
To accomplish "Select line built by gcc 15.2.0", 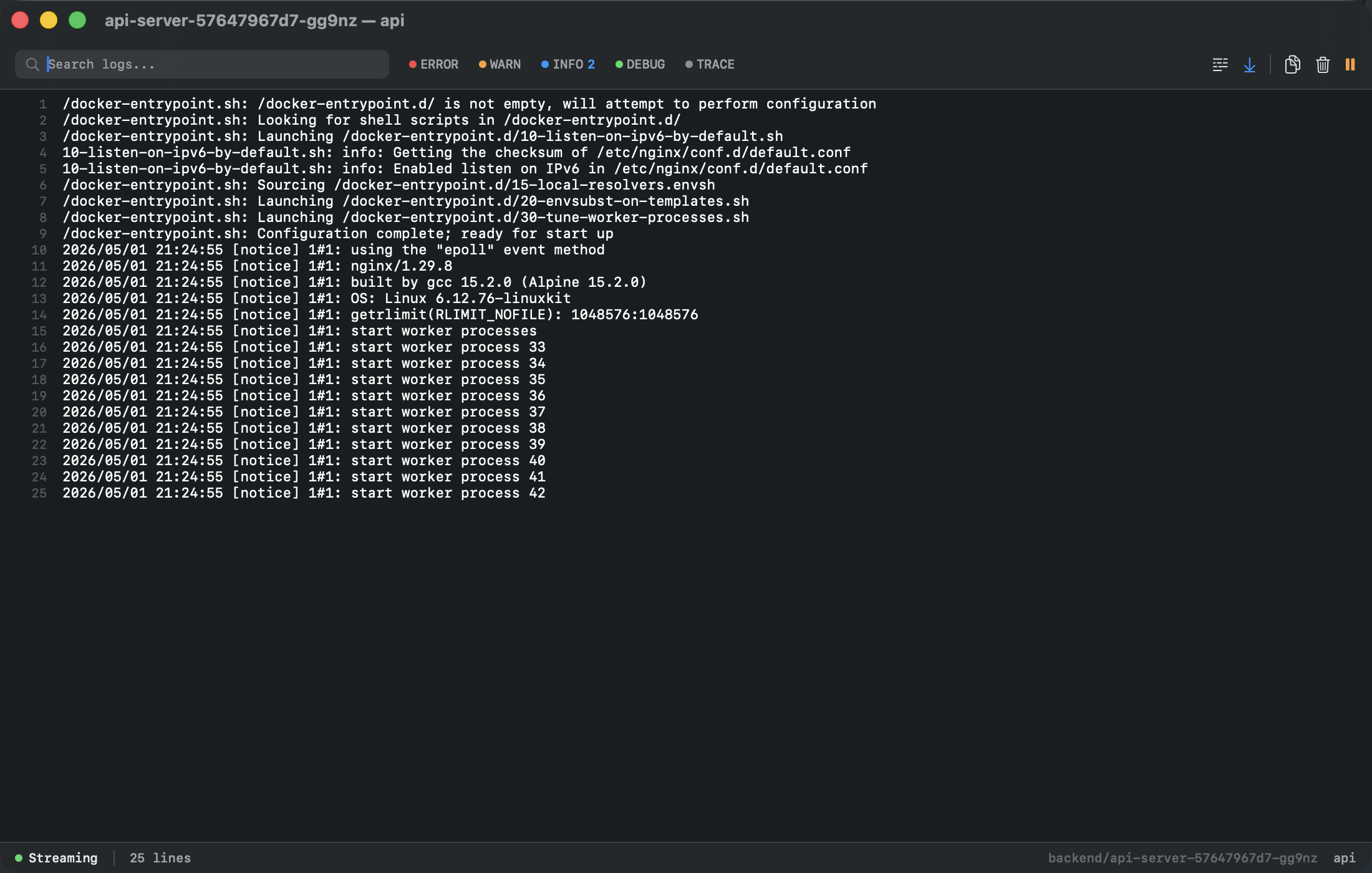I will tap(354, 282).
